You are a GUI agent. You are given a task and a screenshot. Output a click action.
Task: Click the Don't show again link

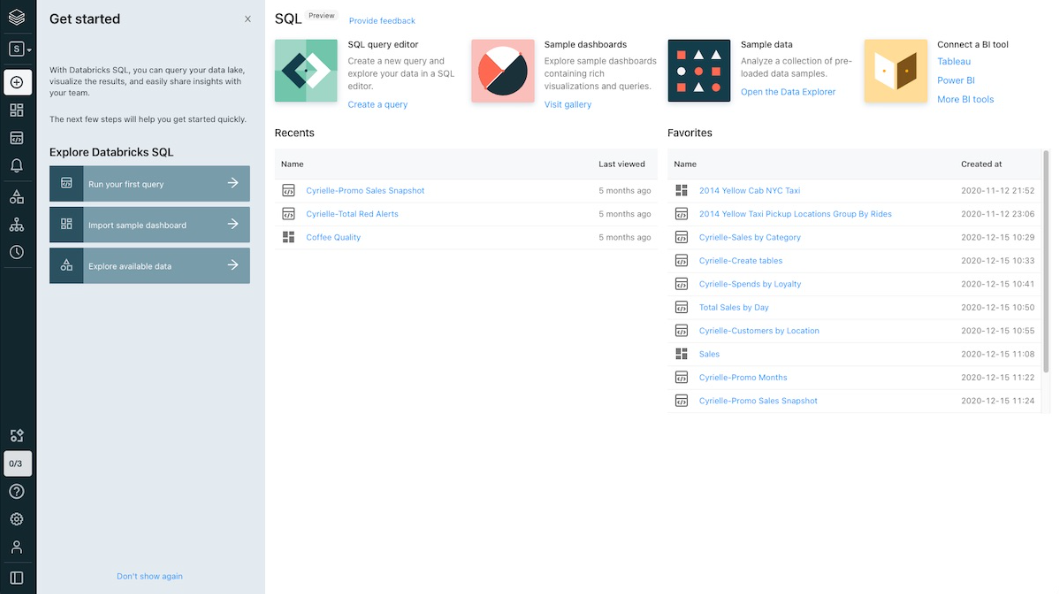(149, 576)
